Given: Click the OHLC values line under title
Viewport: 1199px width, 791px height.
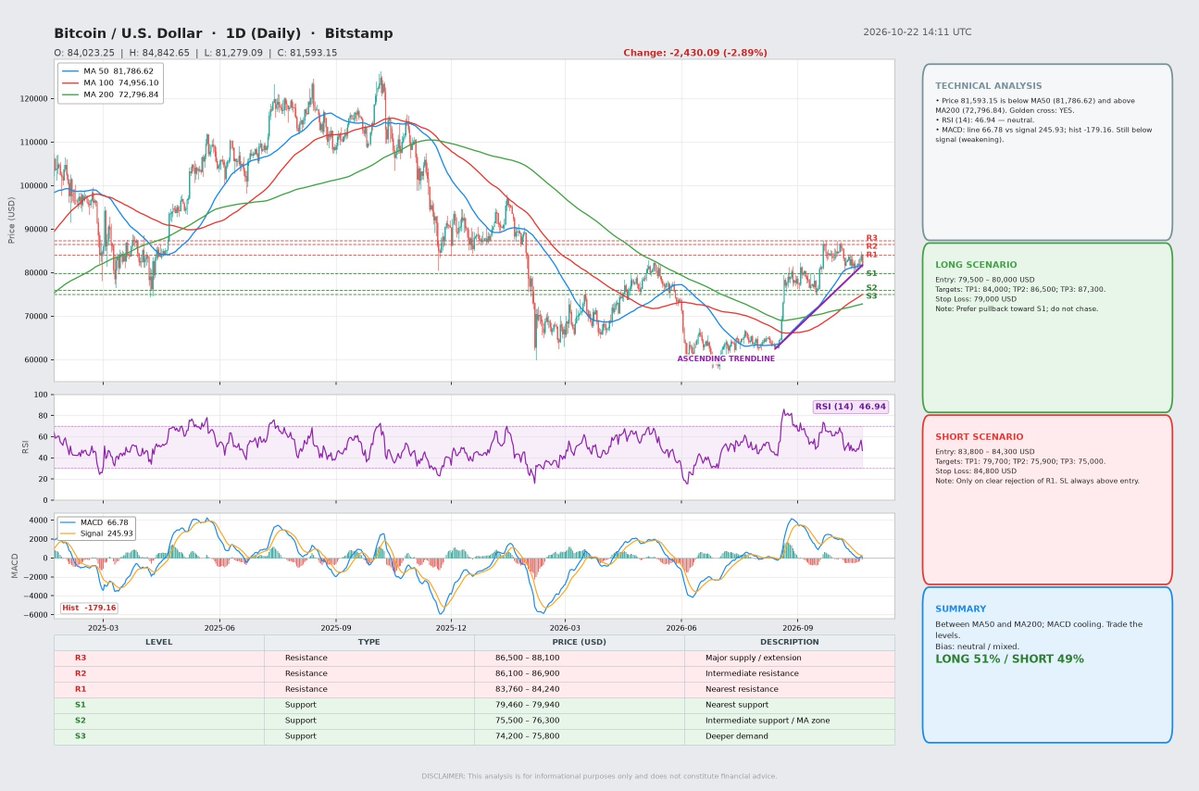Looking at the screenshot, I should [x=195, y=53].
